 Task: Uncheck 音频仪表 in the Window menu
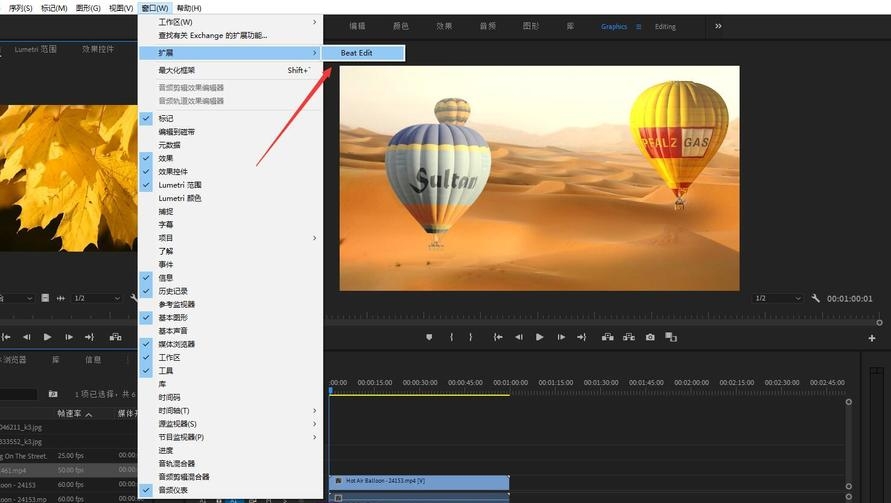click(146, 490)
